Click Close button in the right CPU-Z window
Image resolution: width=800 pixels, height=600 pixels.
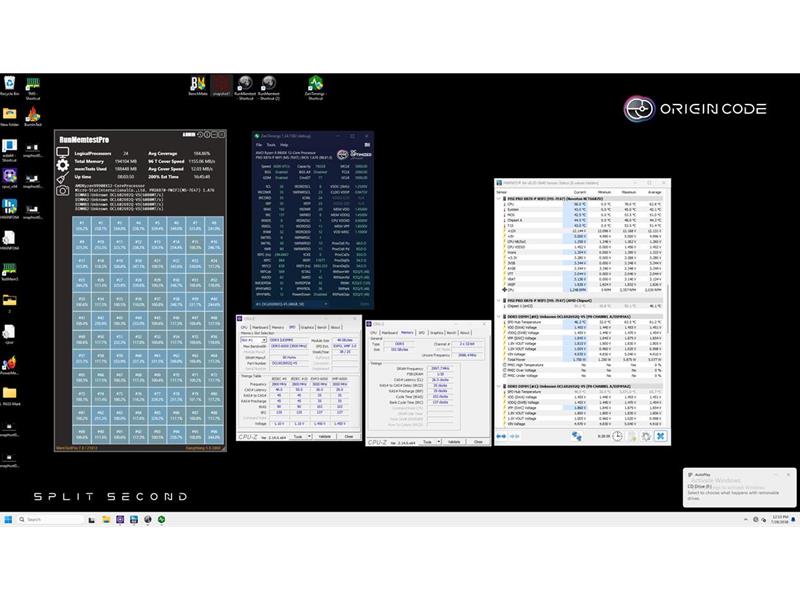click(477, 441)
